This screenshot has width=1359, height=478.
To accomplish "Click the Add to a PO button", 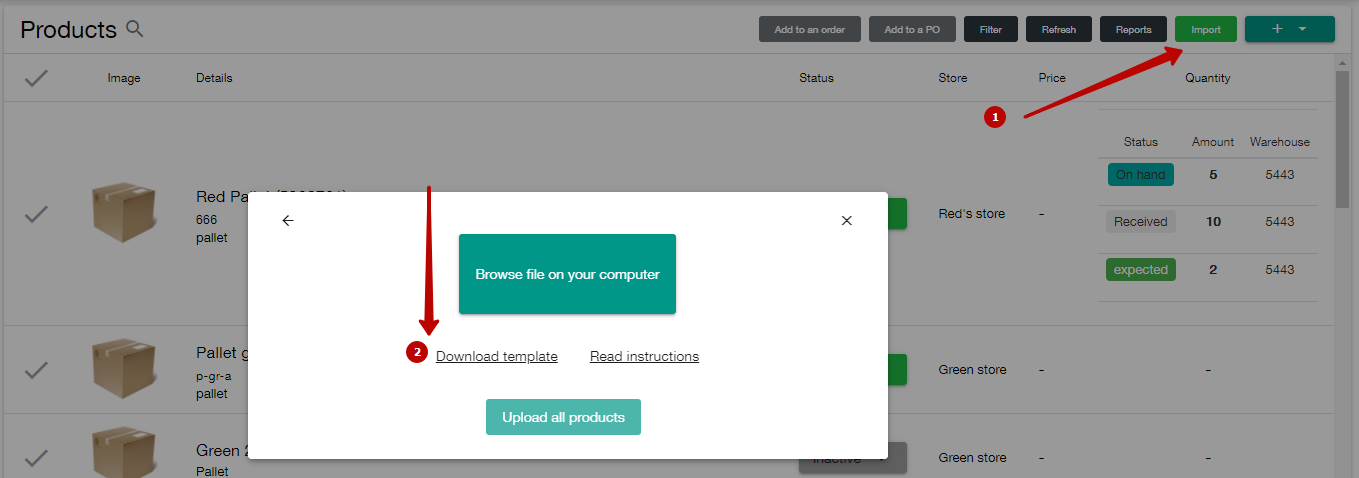I will point(912,29).
